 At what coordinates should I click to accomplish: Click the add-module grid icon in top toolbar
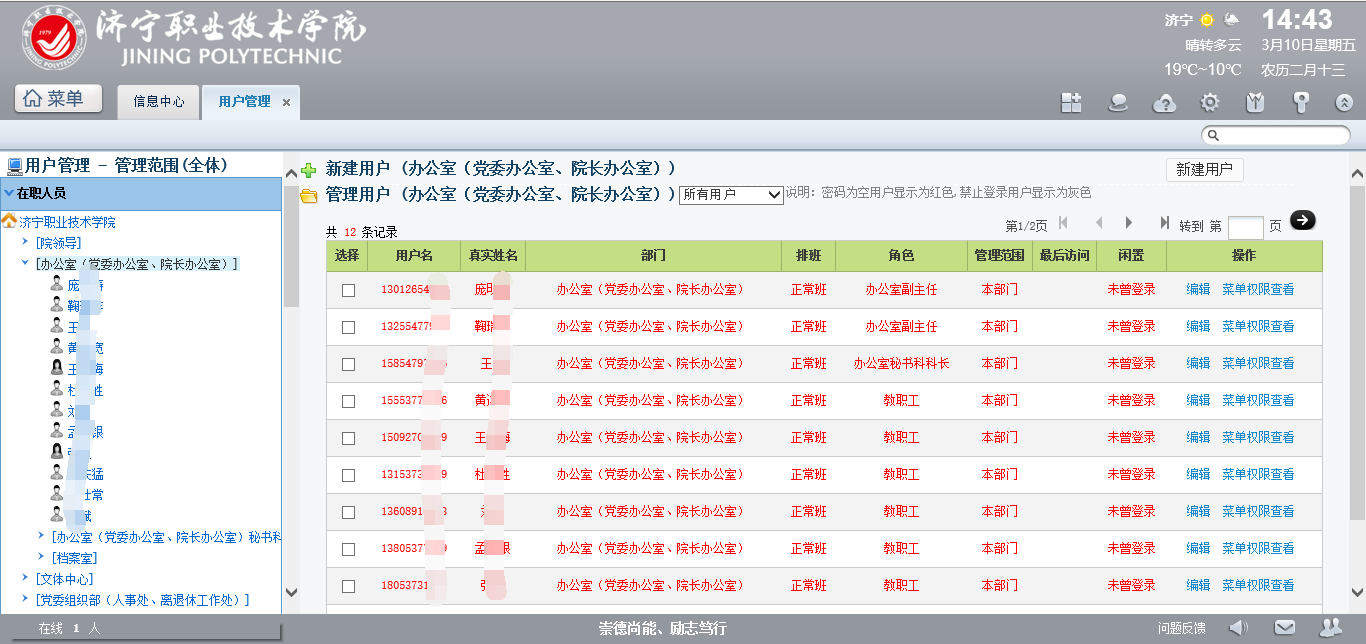tap(1072, 102)
